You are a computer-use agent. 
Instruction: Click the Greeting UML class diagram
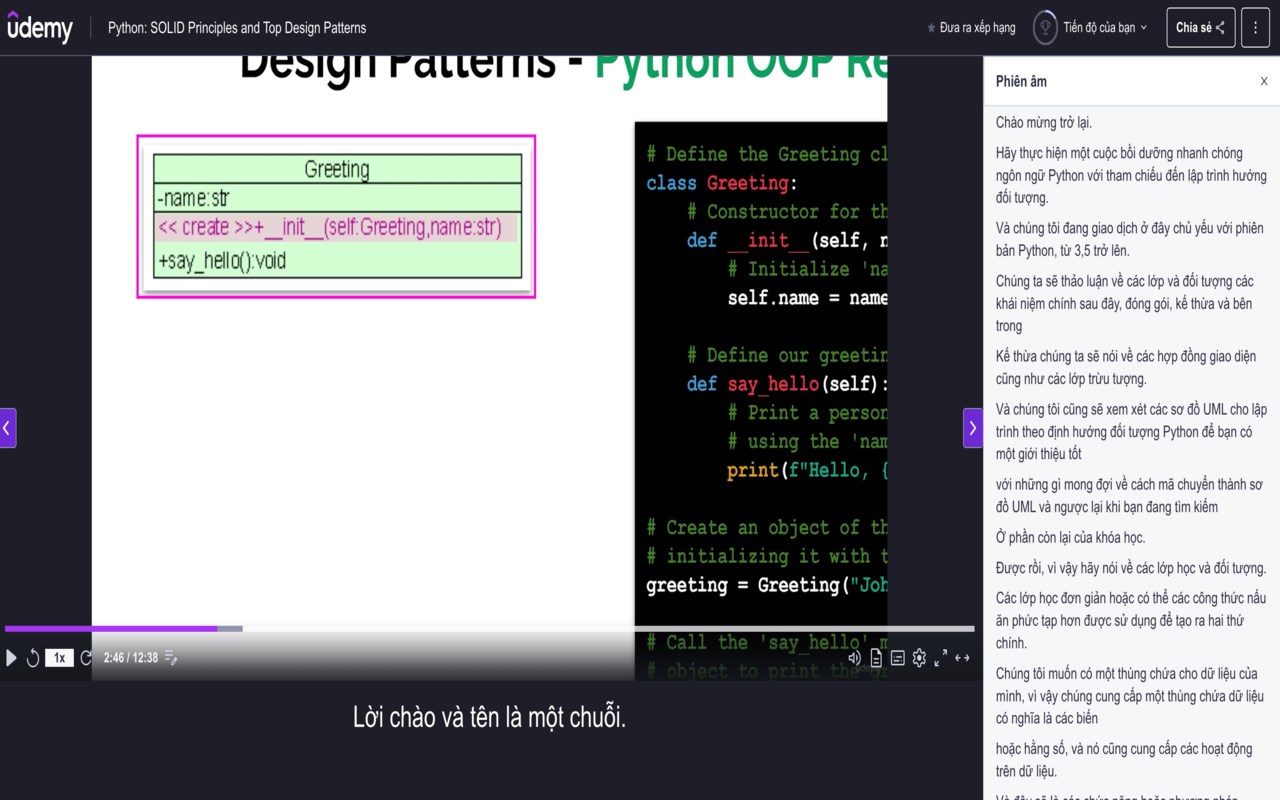point(336,217)
